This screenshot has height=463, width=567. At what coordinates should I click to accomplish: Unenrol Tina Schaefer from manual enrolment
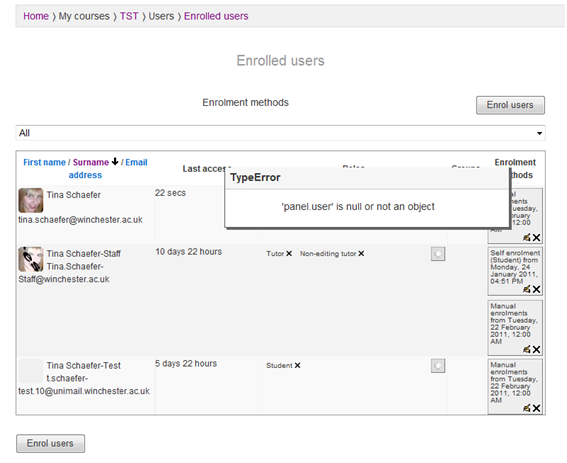click(536, 237)
